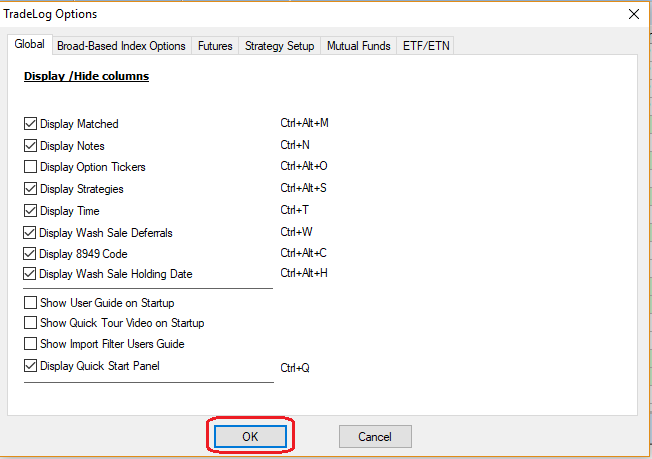Click the Cancel button
The image size is (652, 459).
[375, 437]
